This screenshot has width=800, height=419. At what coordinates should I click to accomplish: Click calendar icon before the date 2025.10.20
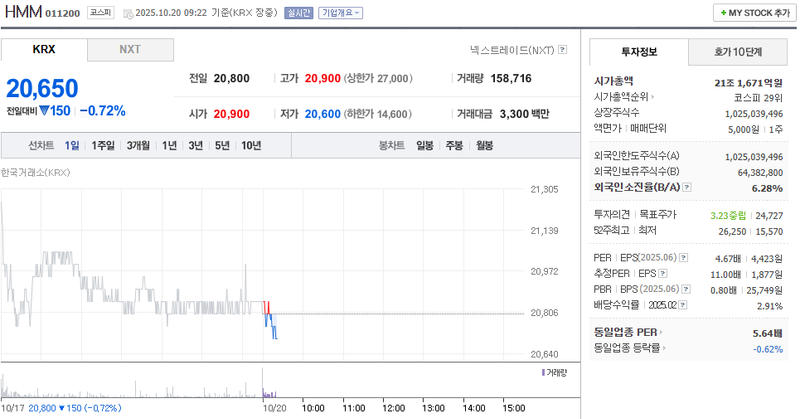coord(127,14)
